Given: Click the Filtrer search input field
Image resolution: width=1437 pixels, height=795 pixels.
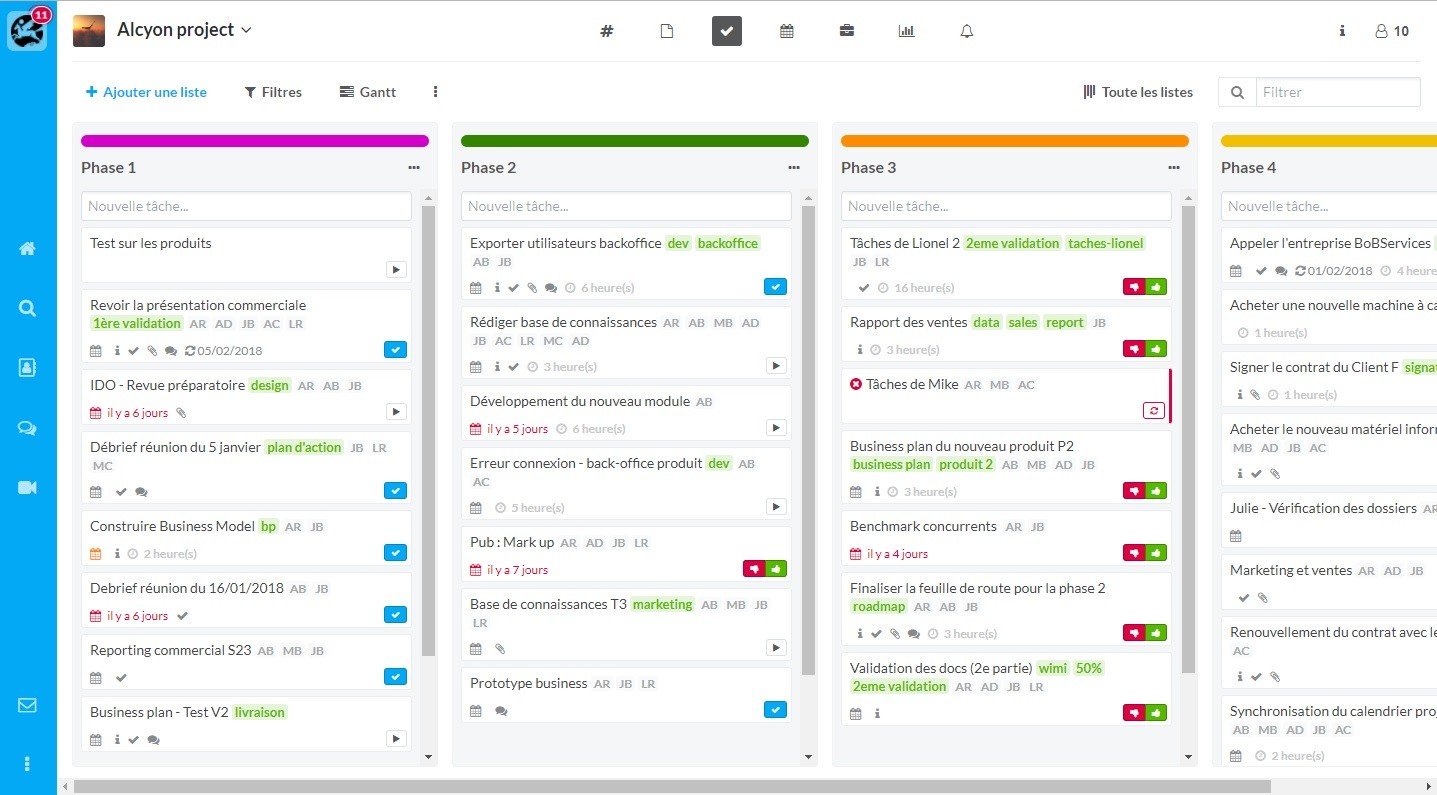Looking at the screenshot, I should [x=1337, y=92].
